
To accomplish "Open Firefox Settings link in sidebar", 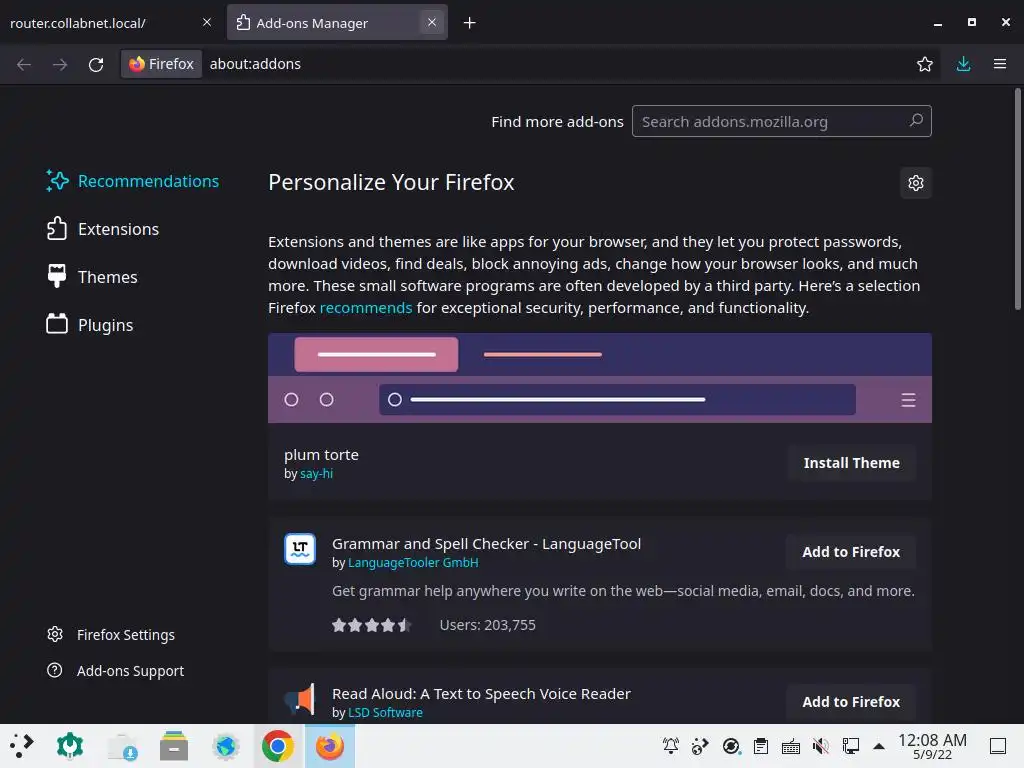I will (x=125, y=635).
